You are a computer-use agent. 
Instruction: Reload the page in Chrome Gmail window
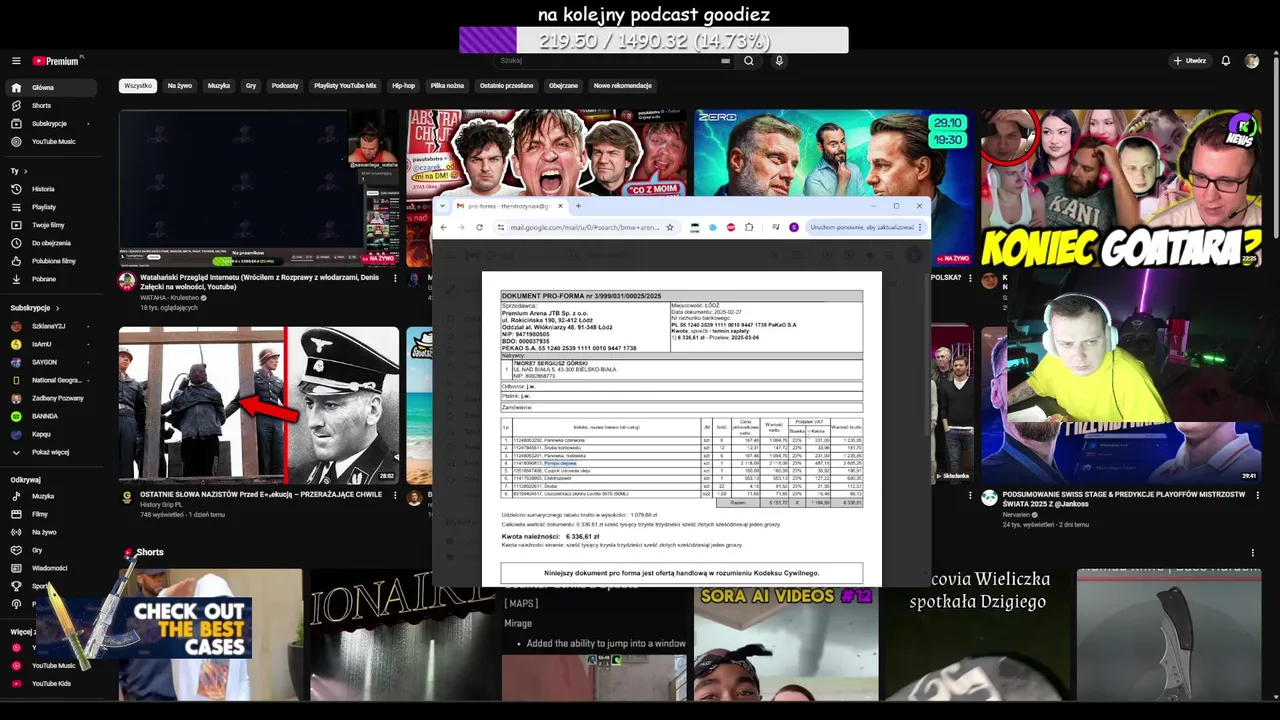pyautogui.click(x=479, y=227)
